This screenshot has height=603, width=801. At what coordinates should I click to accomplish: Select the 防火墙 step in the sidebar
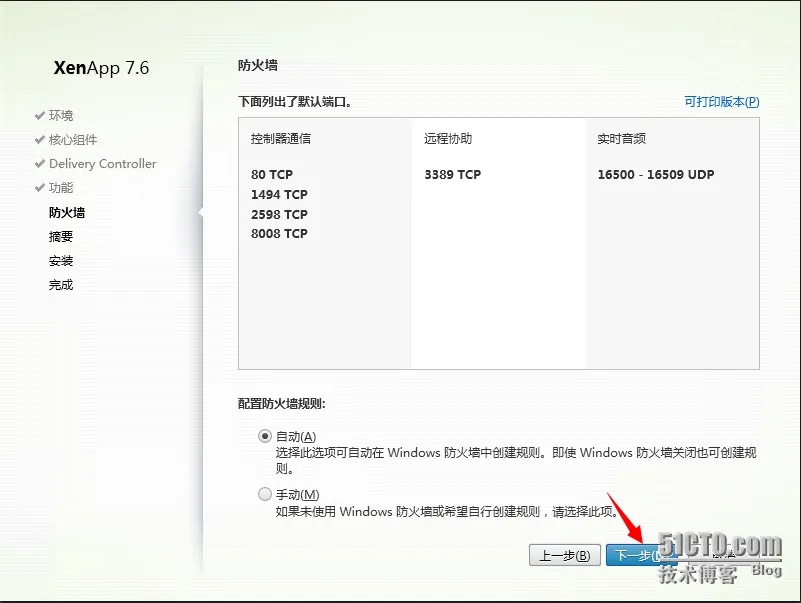67,213
